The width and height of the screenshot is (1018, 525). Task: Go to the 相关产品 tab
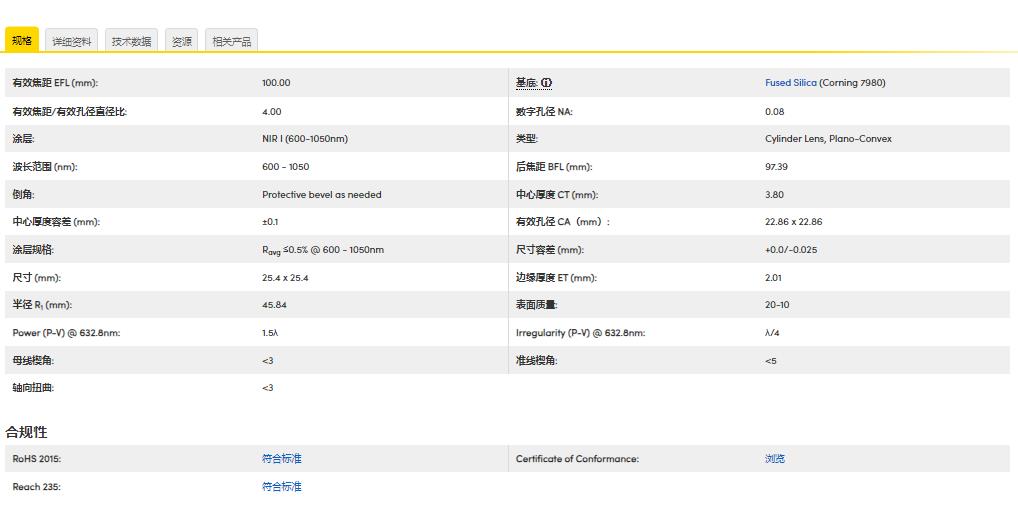232,41
